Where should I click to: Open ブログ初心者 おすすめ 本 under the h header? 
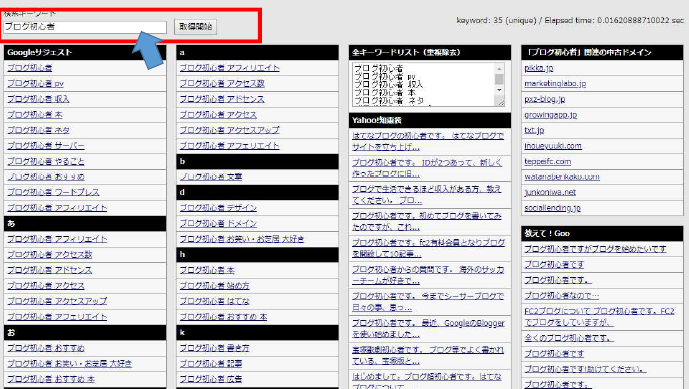tap(223, 316)
